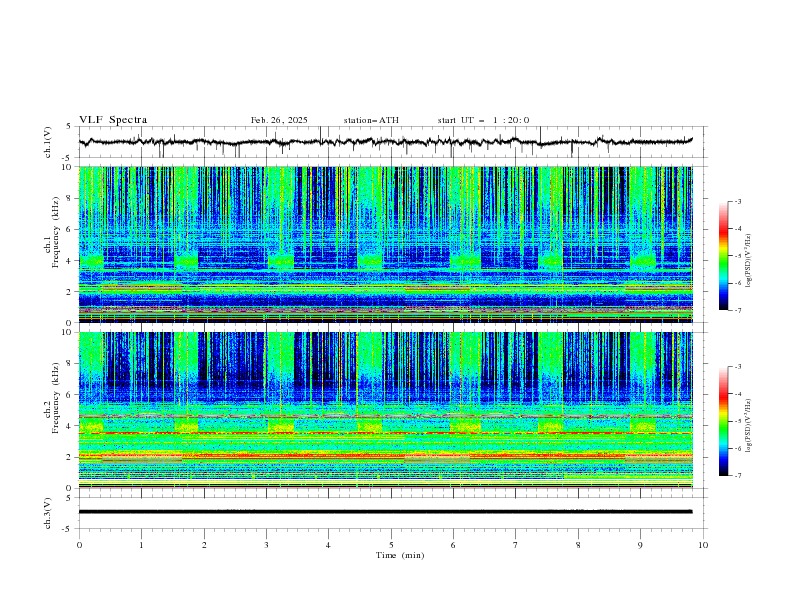Click the "3" tick on the time axis
Viewport: 792px width, 612px height.
266,545
